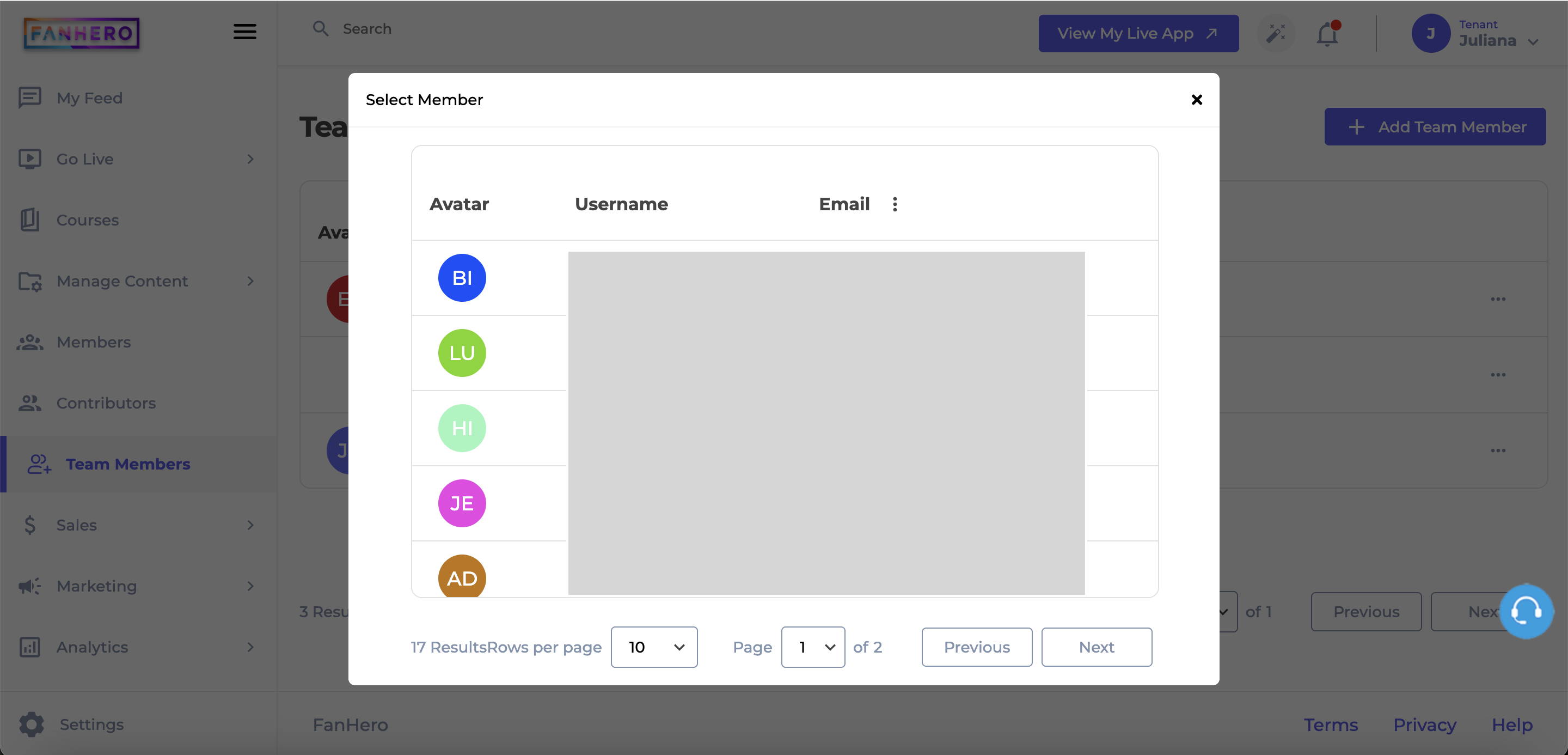
Task: Click the search magnifier icon
Action: [320, 29]
